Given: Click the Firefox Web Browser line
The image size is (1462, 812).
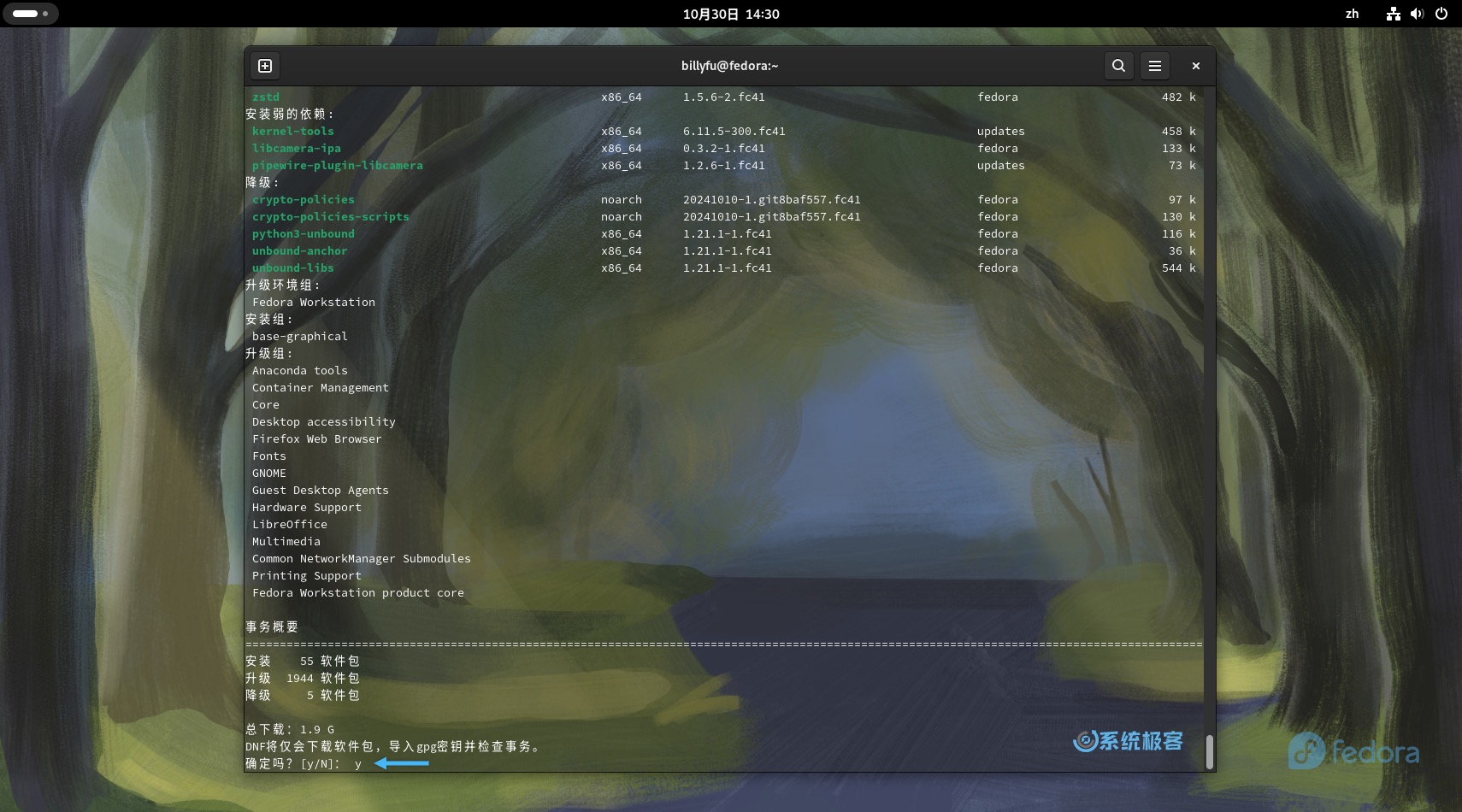Looking at the screenshot, I should 317,438.
